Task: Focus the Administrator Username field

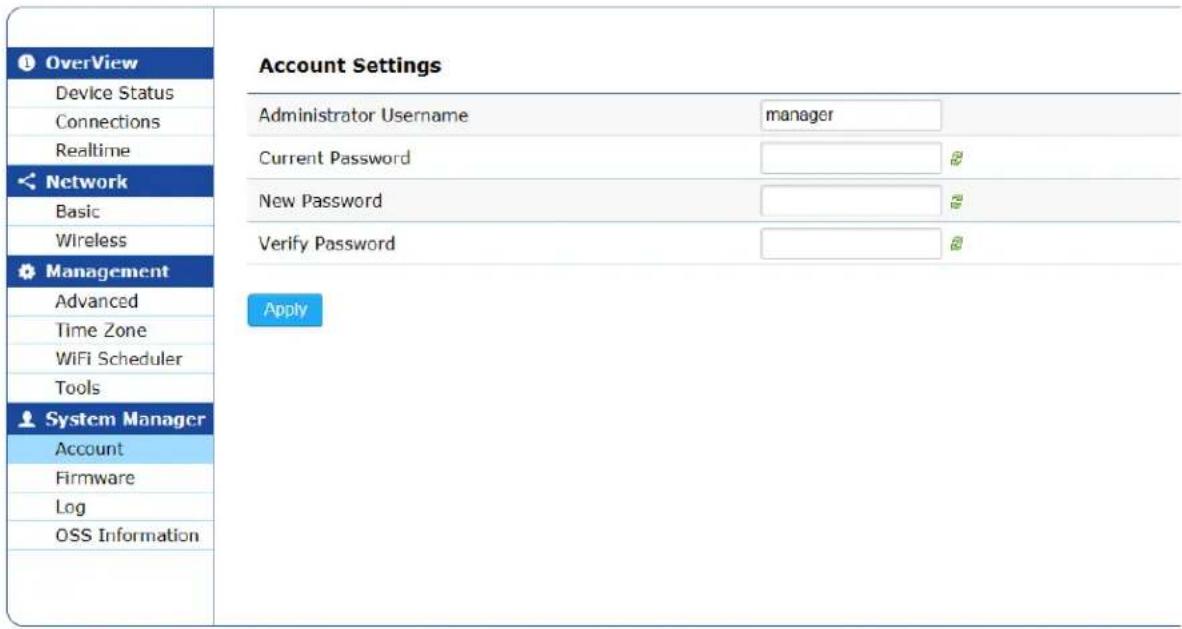Action: [x=851, y=115]
